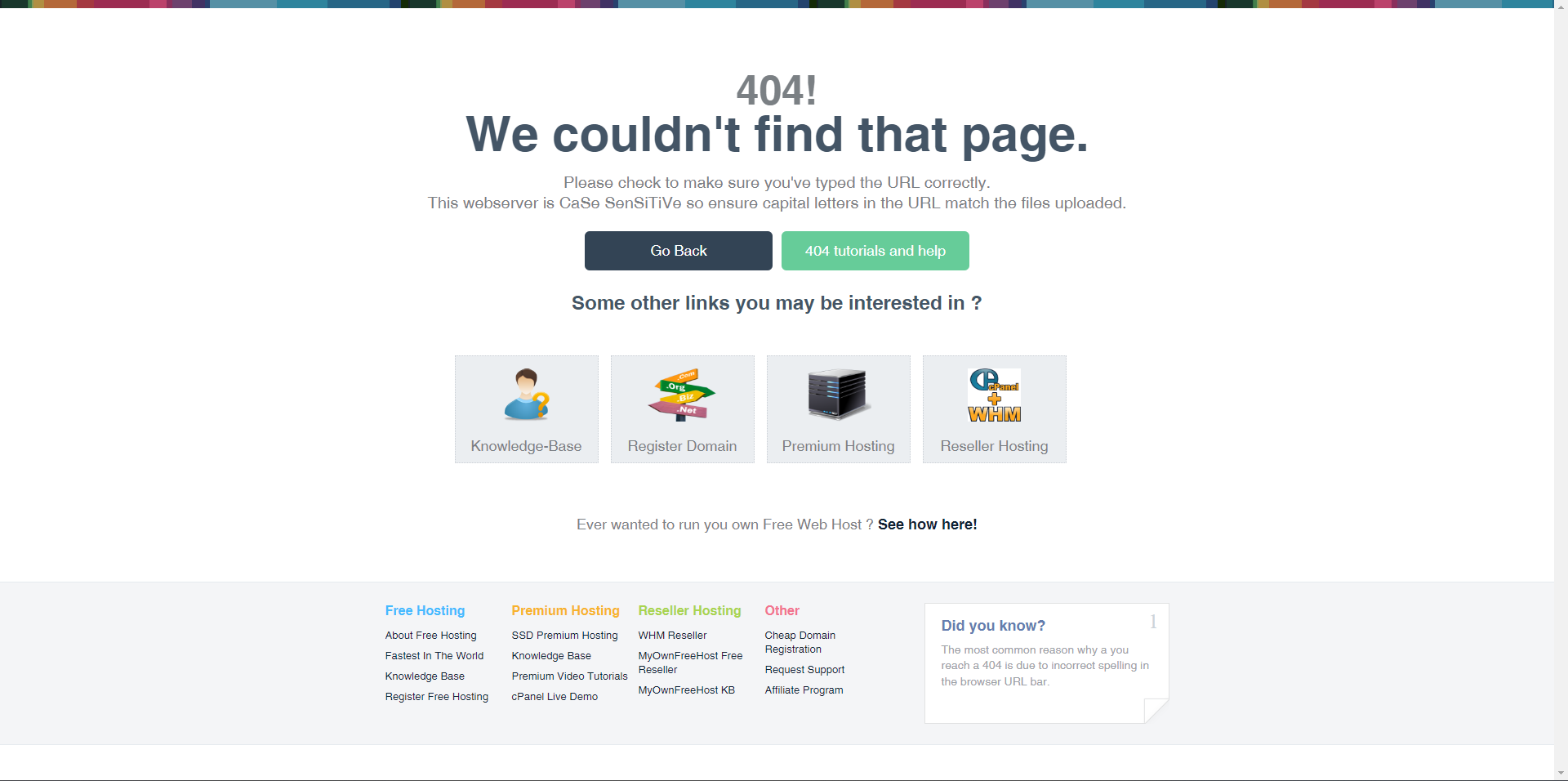The height and width of the screenshot is (781, 1568).
Task: Click the Go Back button
Action: 679,251
